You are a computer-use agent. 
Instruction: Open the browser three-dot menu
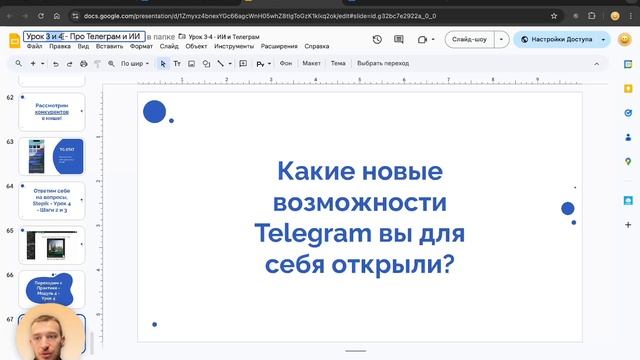click(x=631, y=16)
